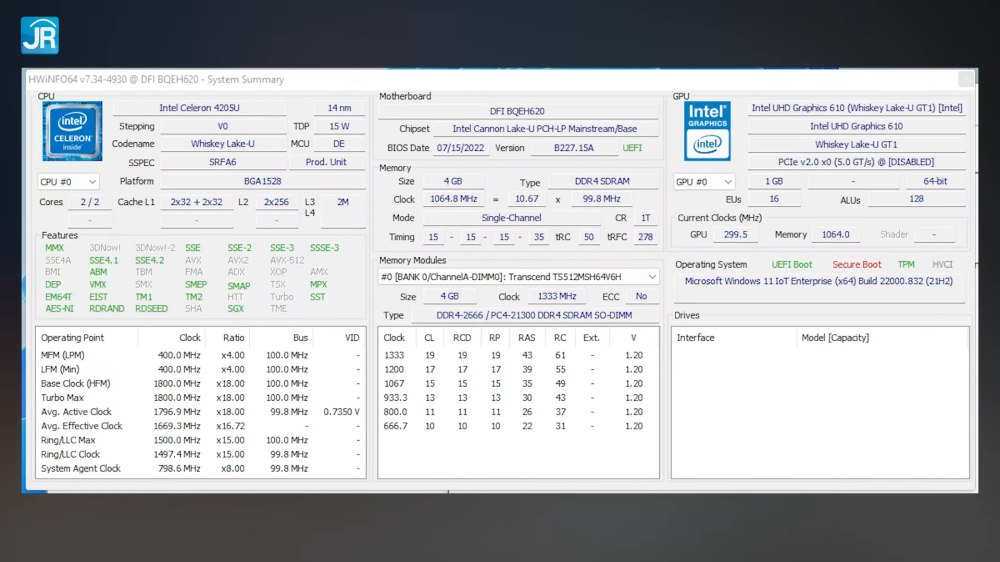
Task: Select the Turbo Max row
Action: click(200, 397)
